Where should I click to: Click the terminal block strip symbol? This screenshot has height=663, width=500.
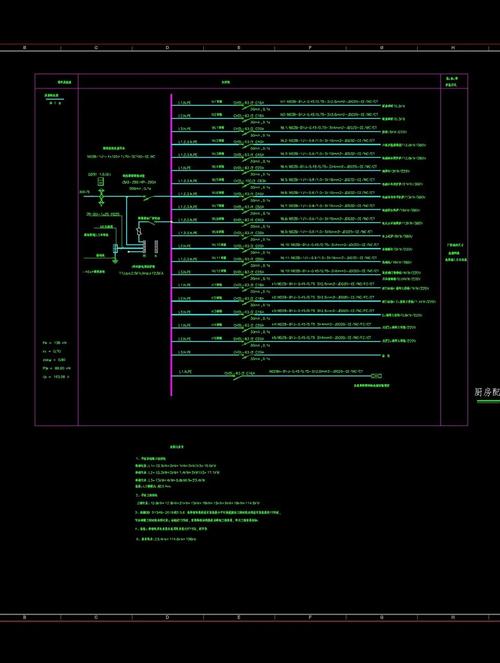click(144, 247)
